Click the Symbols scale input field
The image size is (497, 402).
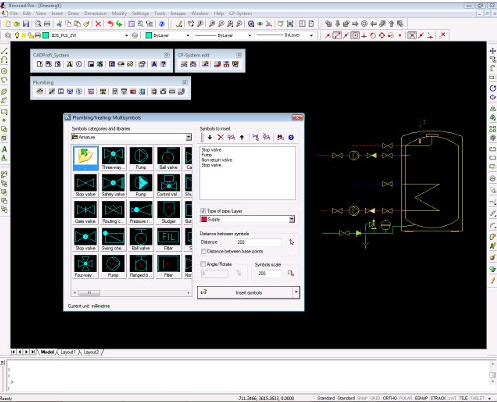click(268, 273)
